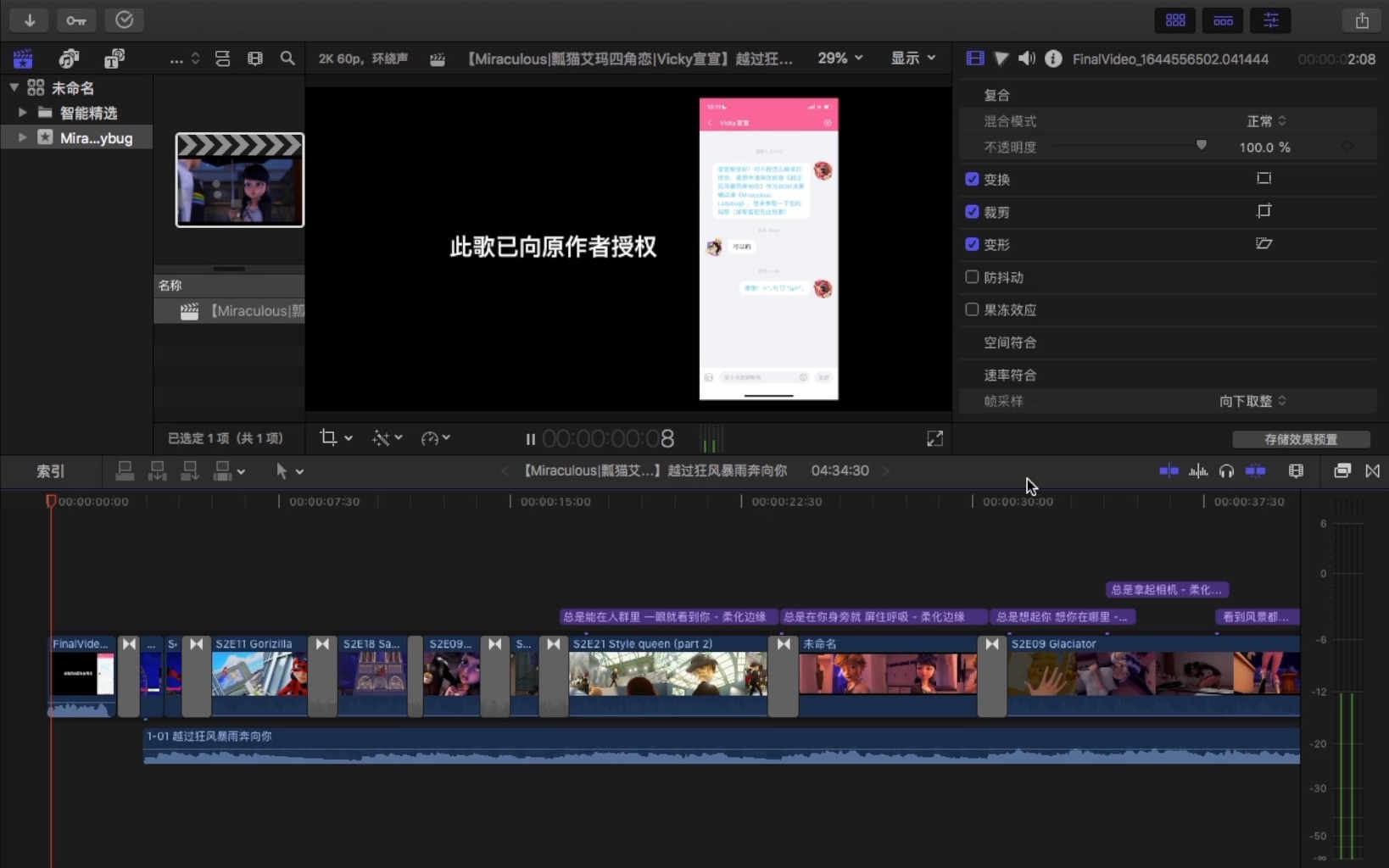Open the info inspector tab
1389x868 pixels.
[x=1053, y=58]
